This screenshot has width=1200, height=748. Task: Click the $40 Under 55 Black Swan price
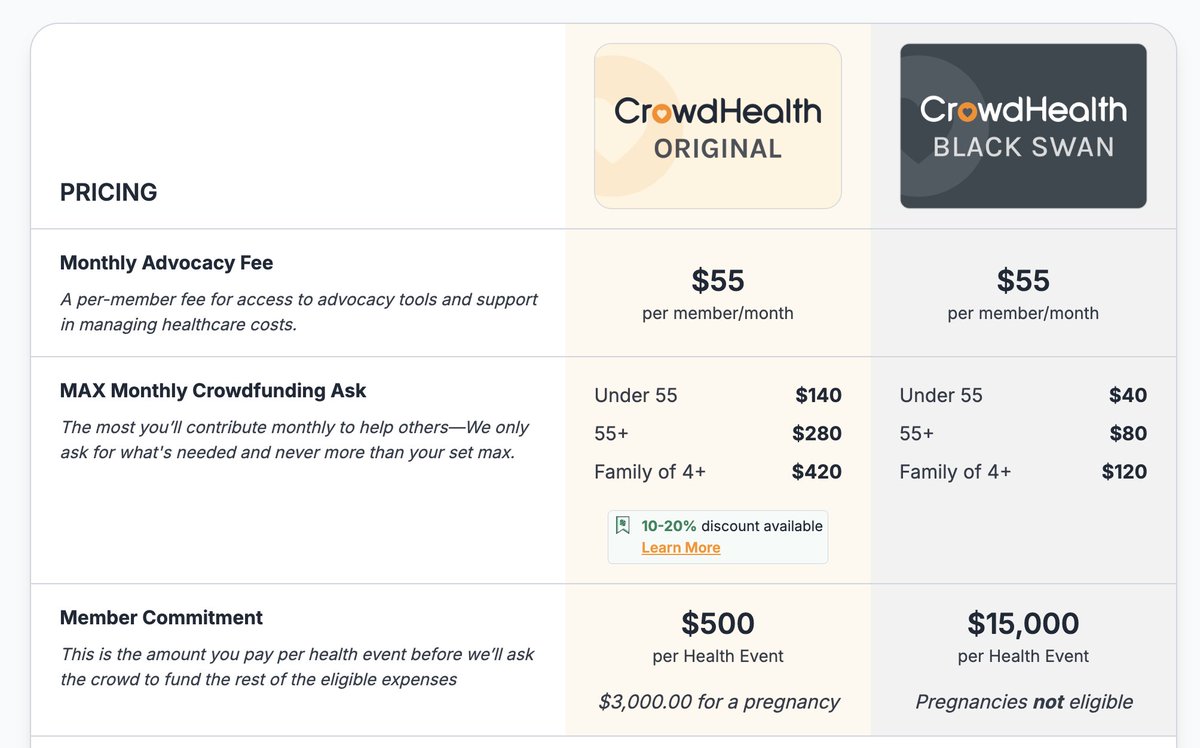click(1128, 395)
